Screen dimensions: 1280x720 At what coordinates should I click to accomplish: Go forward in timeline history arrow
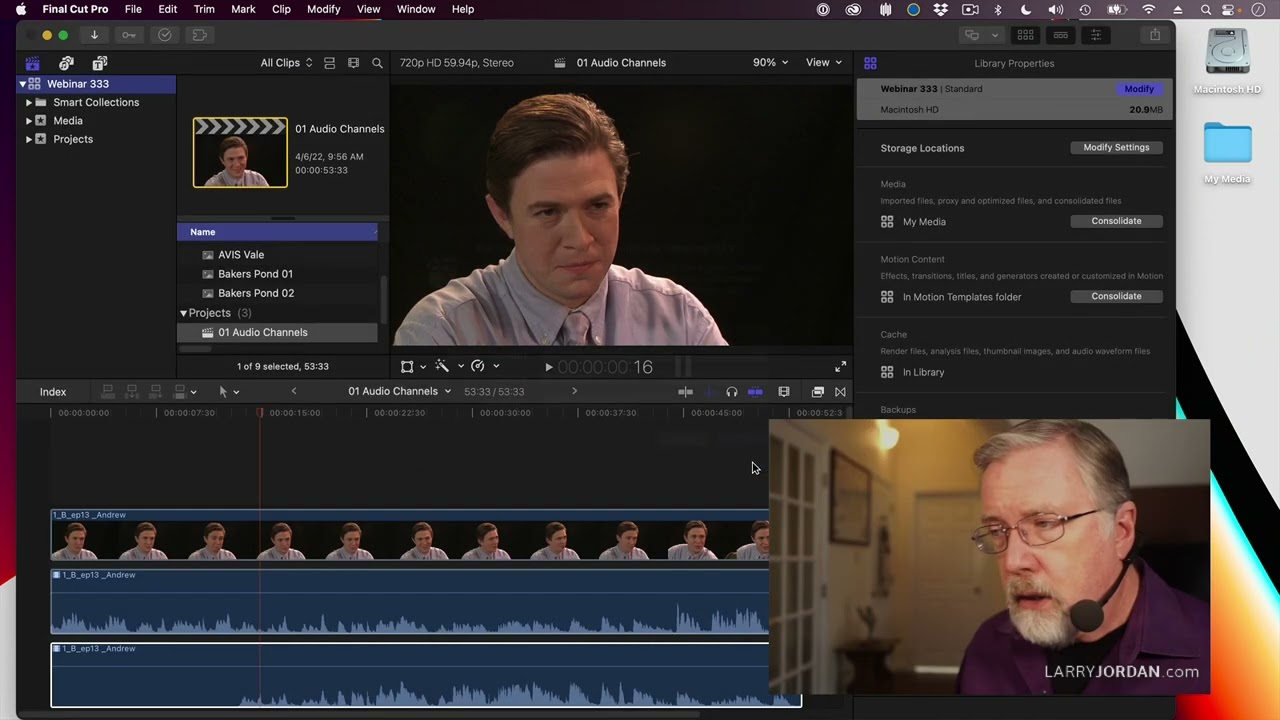(574, 391)
